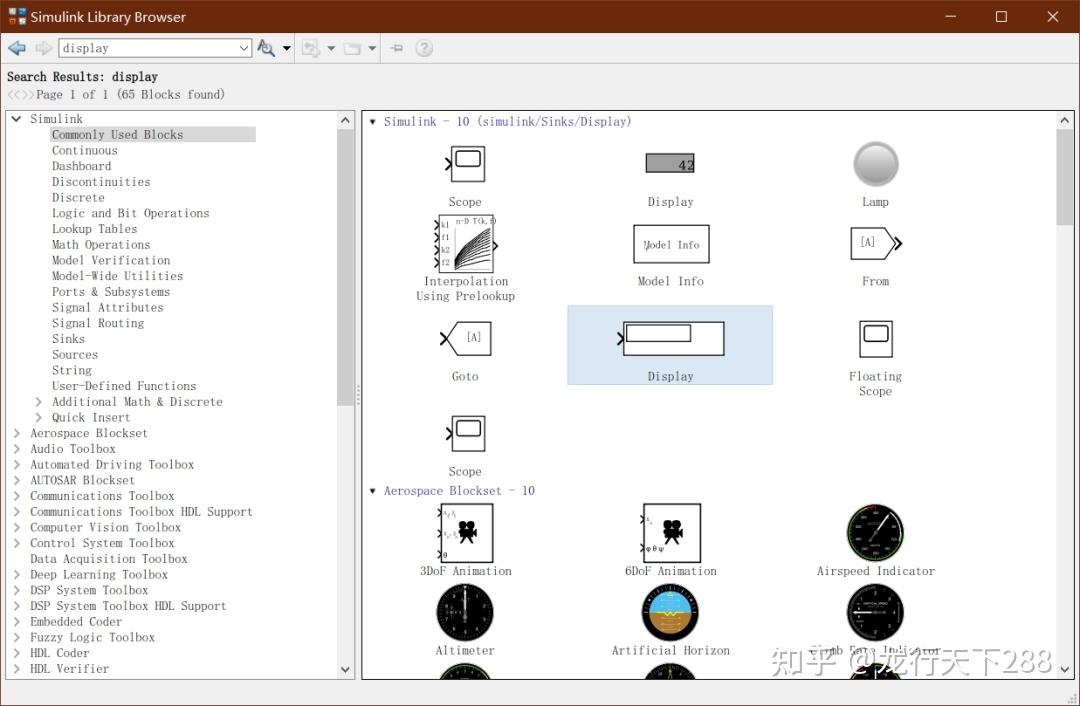Open the search term combo box dropdown
1080x706 pixels.
[244, 48]
